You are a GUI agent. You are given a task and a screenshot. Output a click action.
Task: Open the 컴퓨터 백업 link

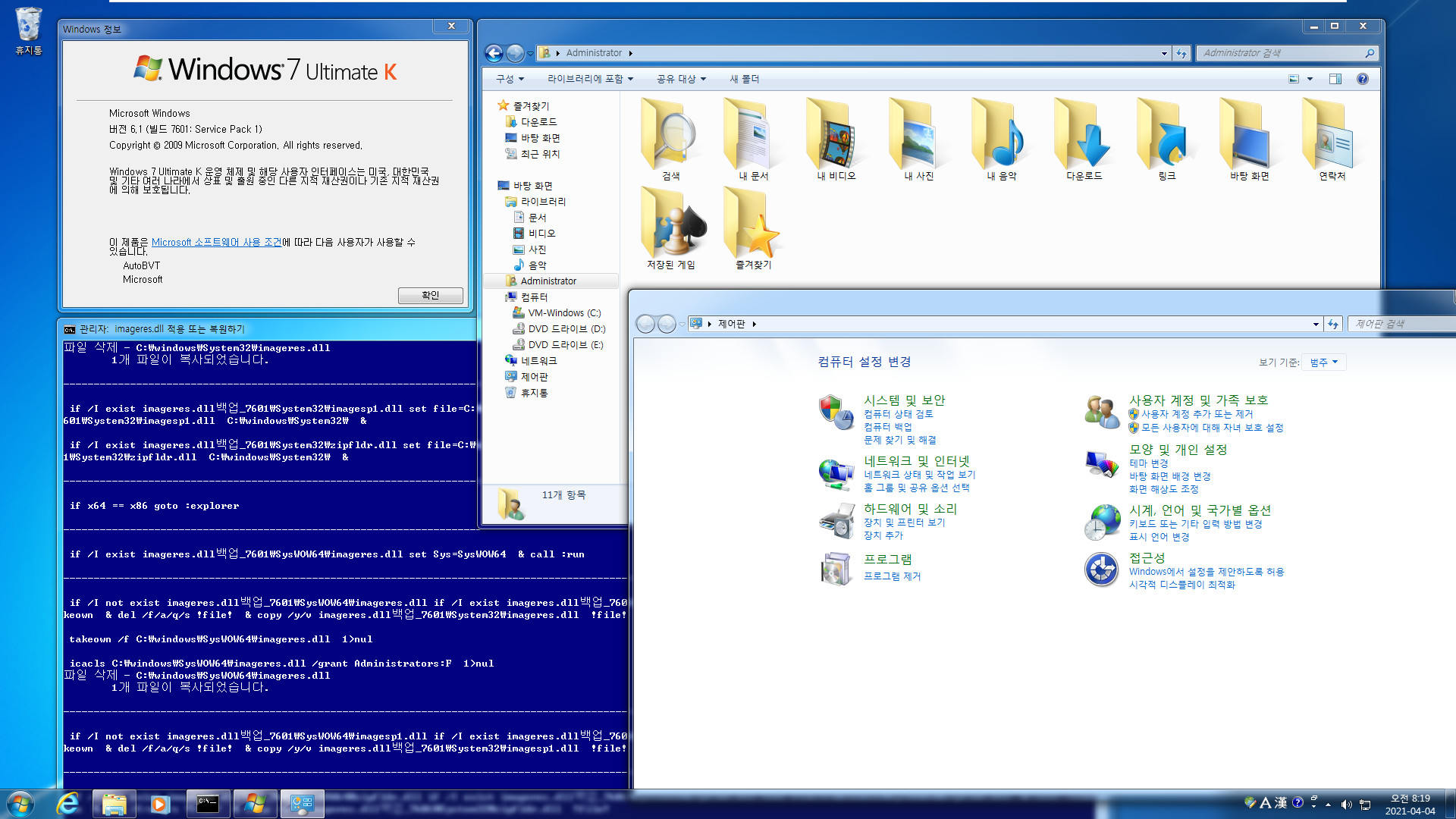pos(887,427)
